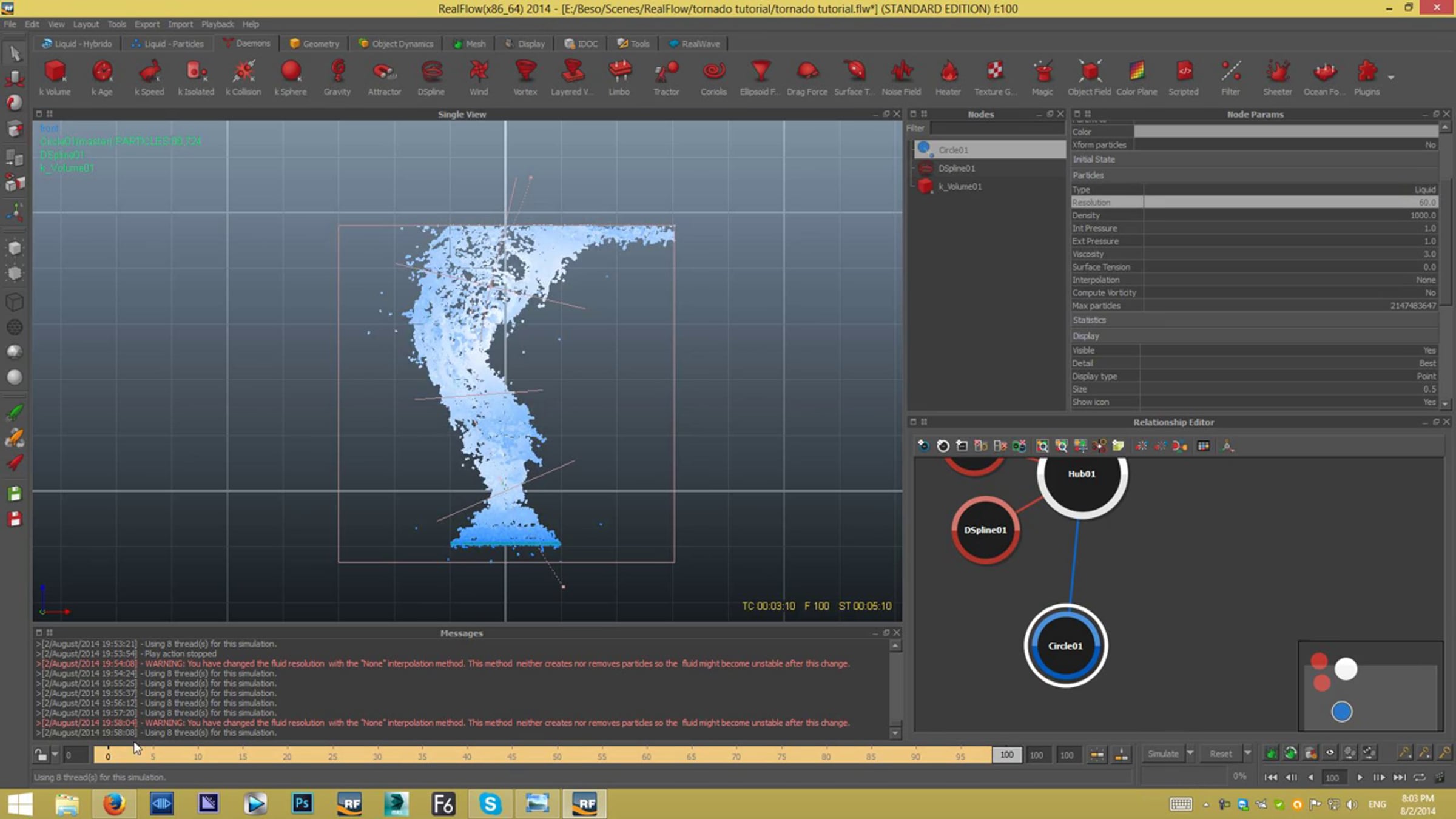Add a Gravity daemon
The image size is (1456, 819).
(x=337, y=78)
